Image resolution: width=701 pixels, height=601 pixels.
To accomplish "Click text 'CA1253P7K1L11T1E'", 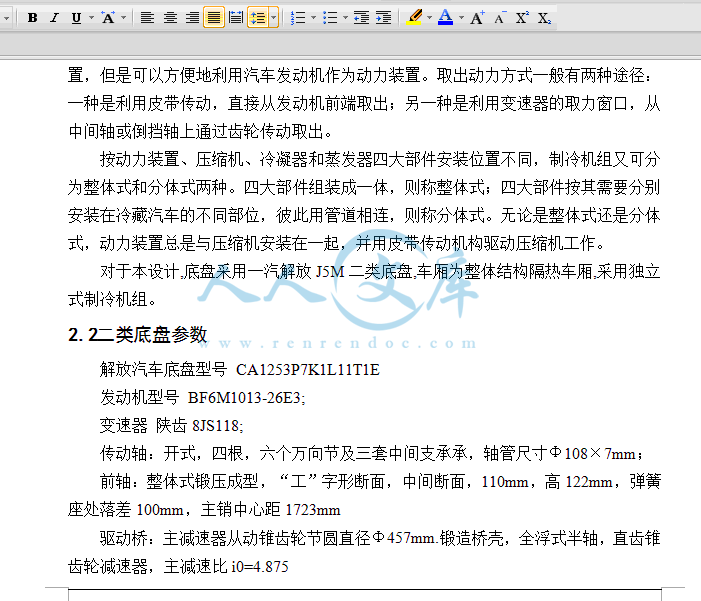I will [x=308, y=370].
